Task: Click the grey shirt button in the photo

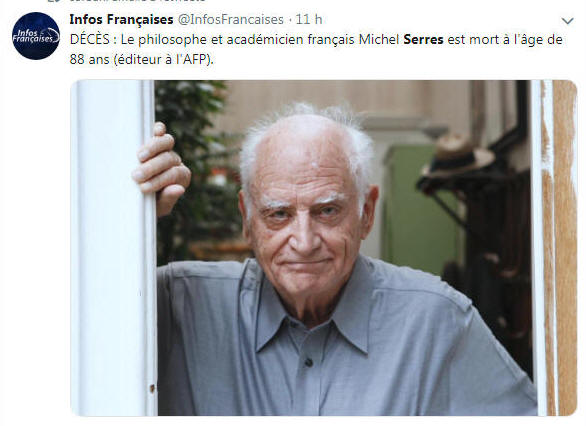Action: point(308,362)
